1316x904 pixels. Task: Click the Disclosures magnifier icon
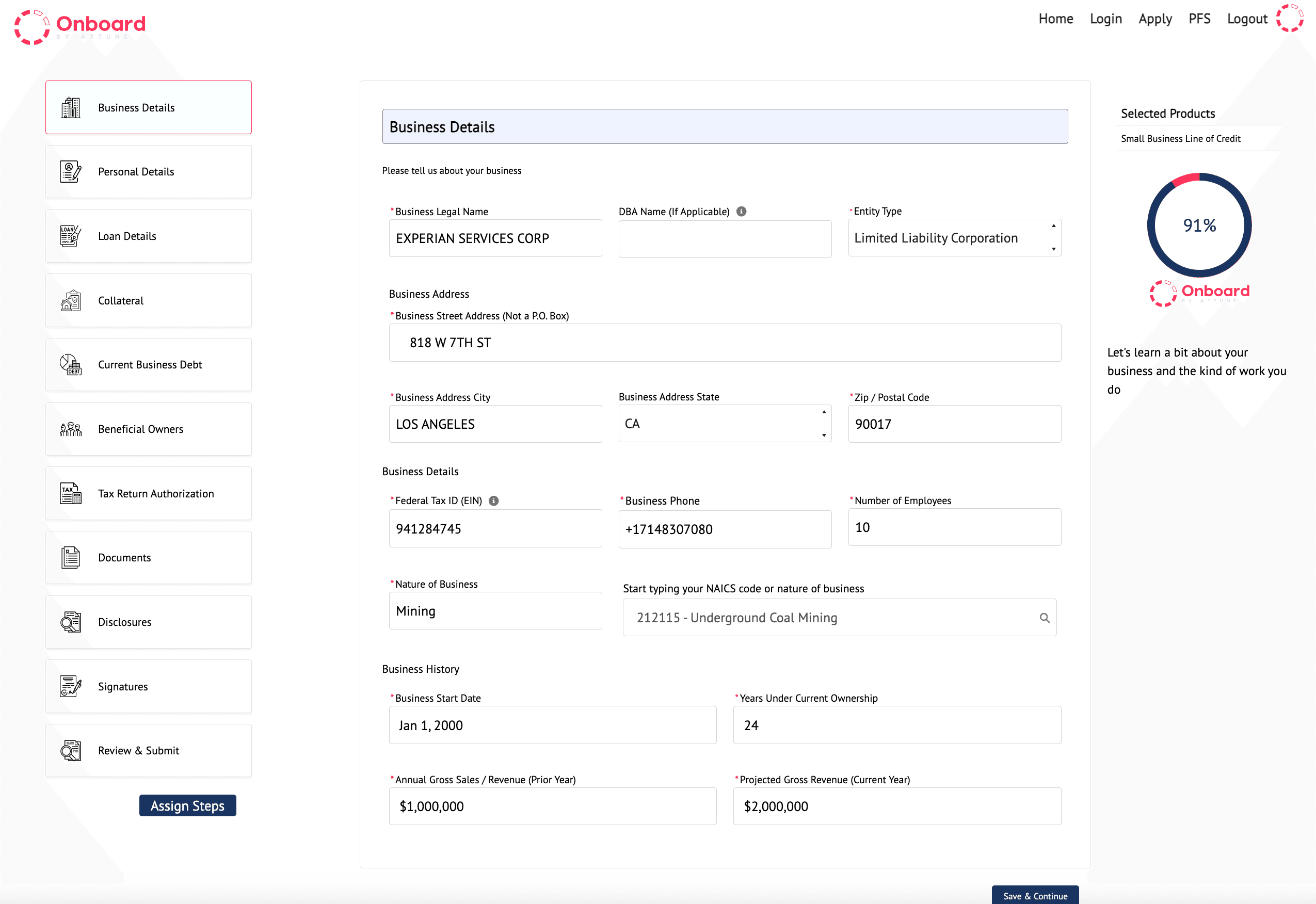[71, 622]
